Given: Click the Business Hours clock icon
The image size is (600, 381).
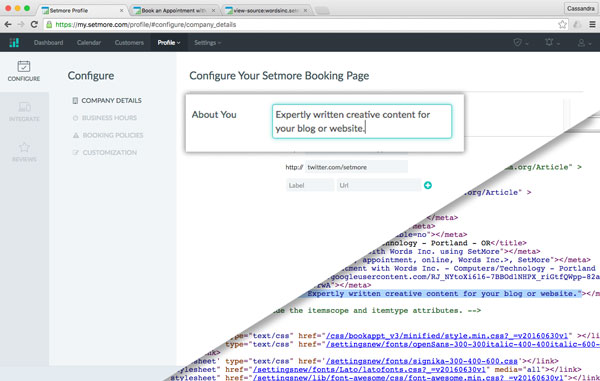Looking at the screenshot, I should coord(75,118).
